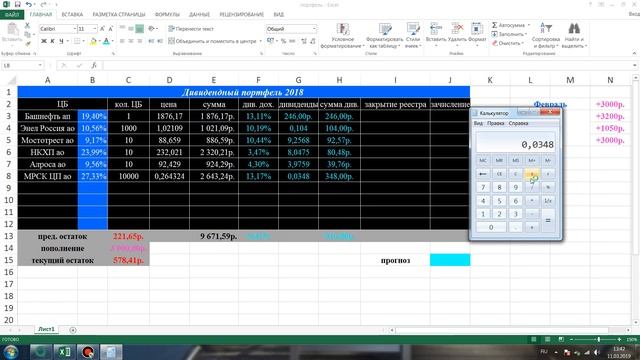Open the ФАЙЛ (File) tab
640x360 pixels.
[x=12, y=14]
